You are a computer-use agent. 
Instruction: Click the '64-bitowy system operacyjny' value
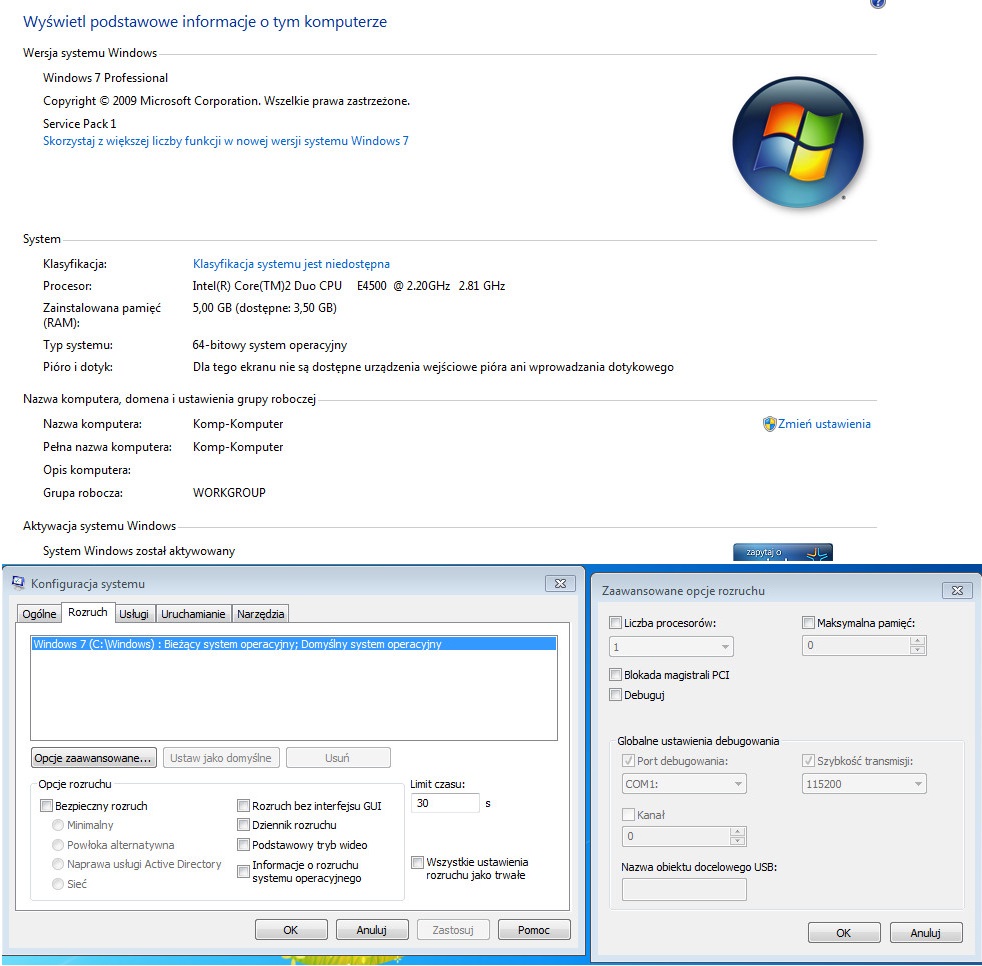pos(269,345)
